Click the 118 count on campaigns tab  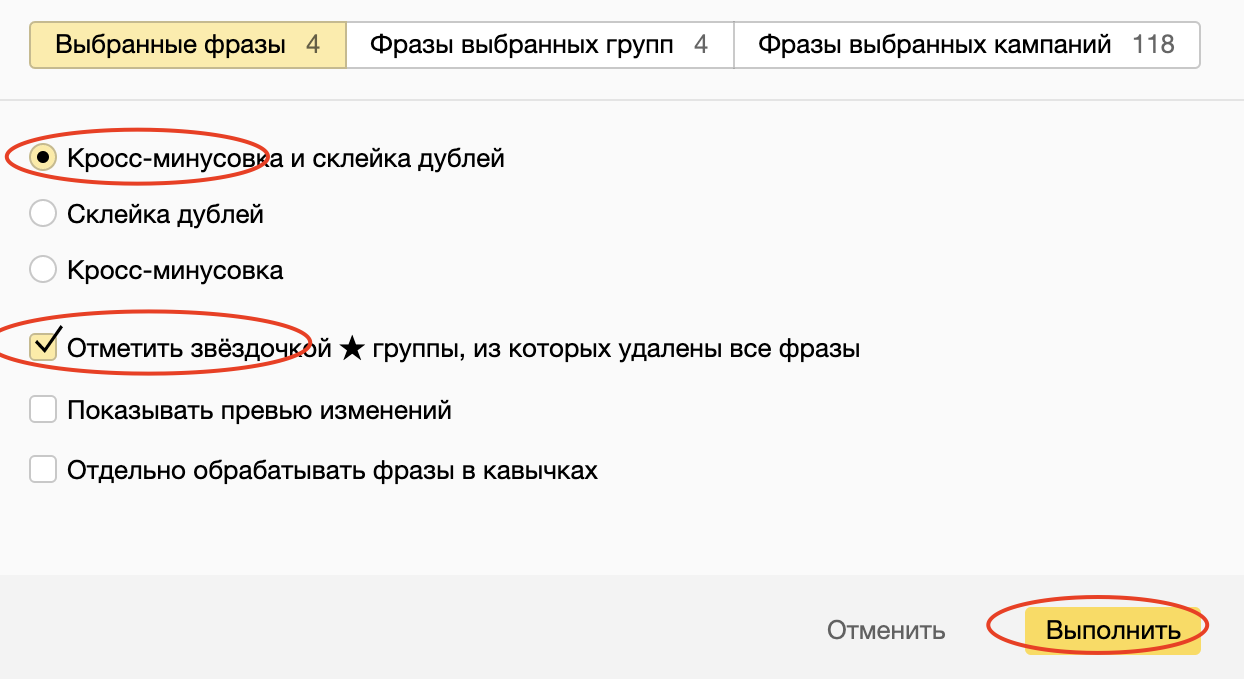pyautogui.click(x=1153, y=45)
